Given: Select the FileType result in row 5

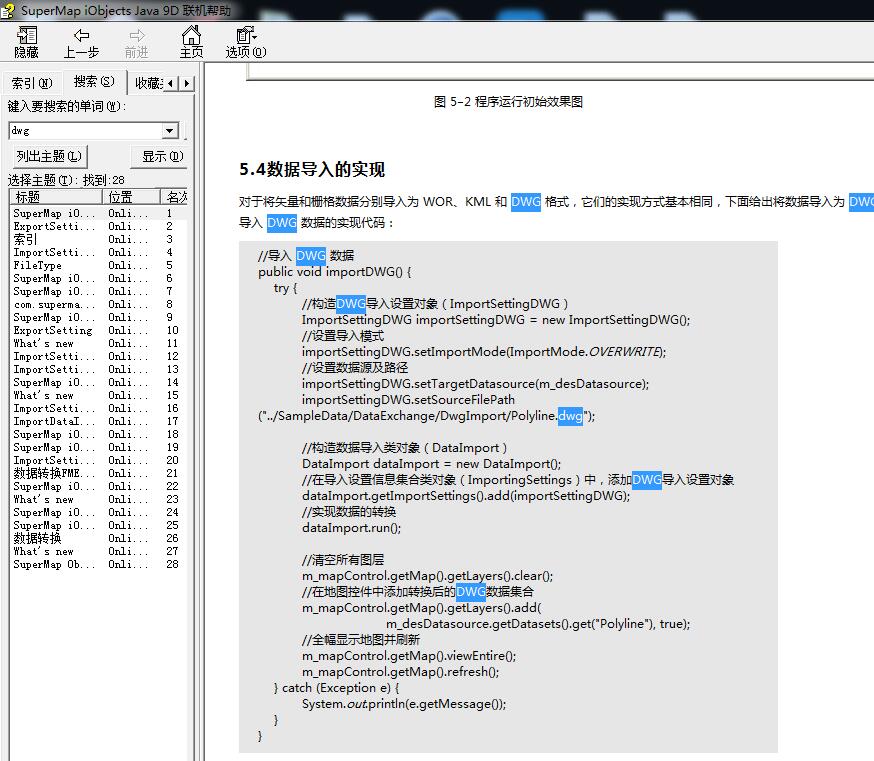Looking at the screenshot, I should point(38,266).
